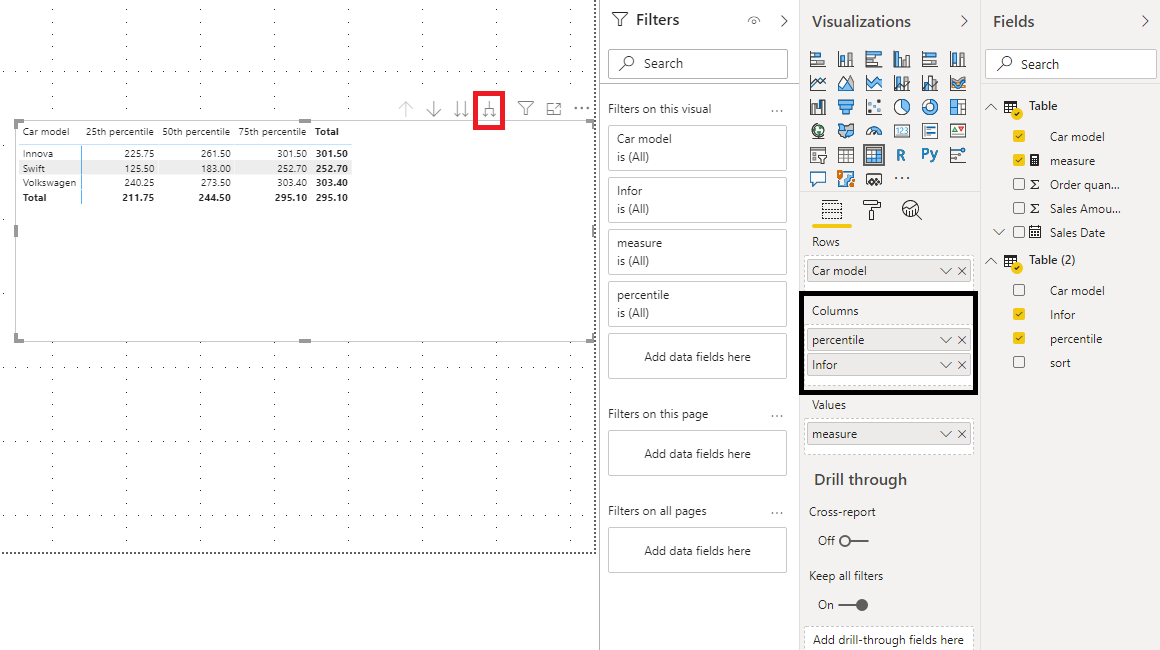
Task: Collapse the Visualizations pane
Action: [x=964, y=21]
